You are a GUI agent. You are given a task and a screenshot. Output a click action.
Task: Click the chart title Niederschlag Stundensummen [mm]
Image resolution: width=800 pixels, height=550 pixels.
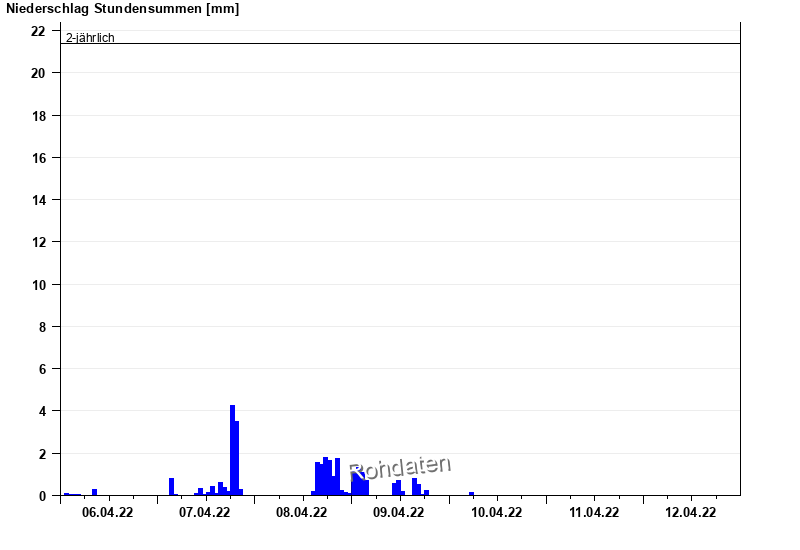point(123,9)
